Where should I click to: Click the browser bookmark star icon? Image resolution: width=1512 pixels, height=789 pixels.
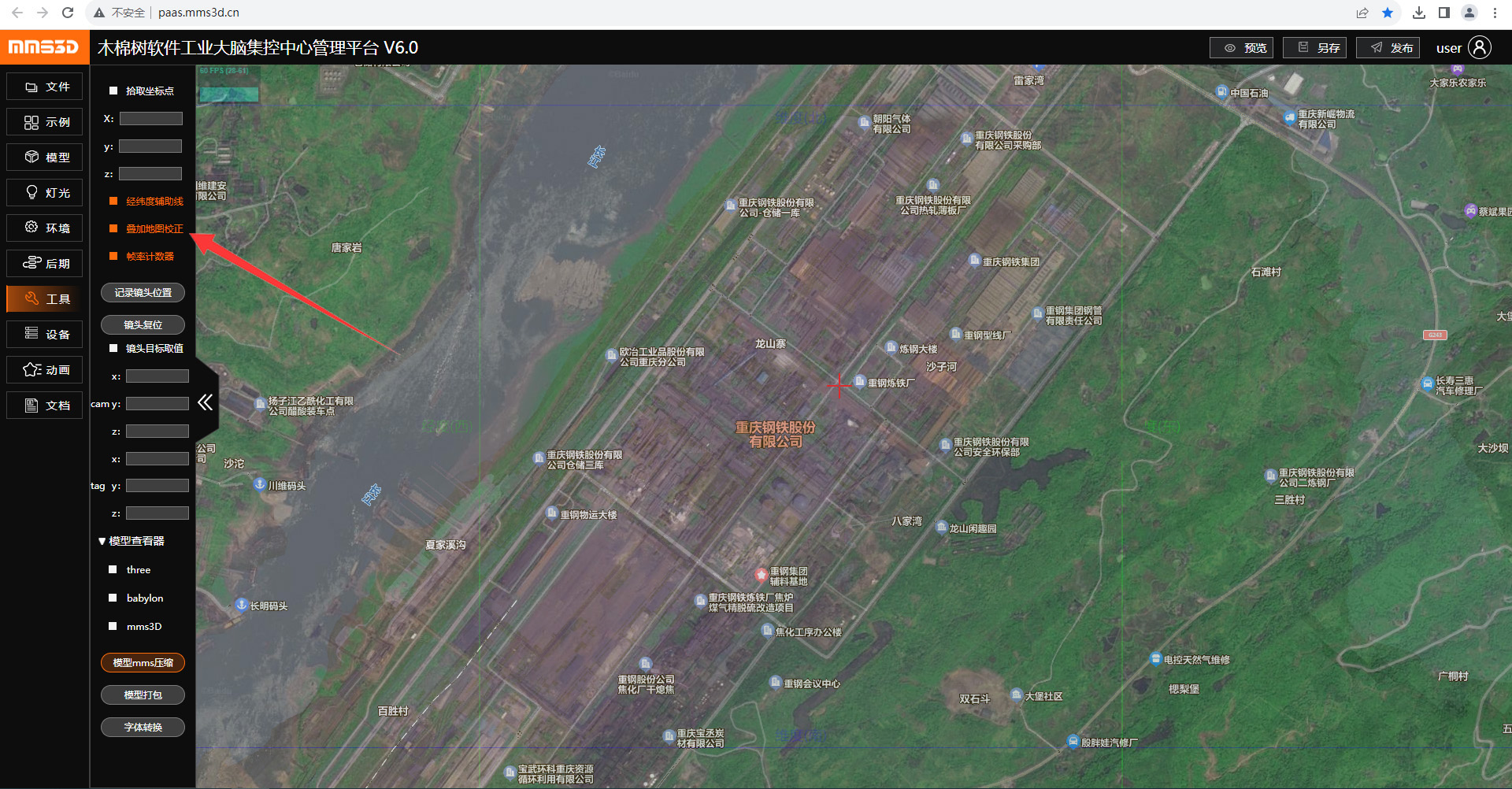(1388, 13)
